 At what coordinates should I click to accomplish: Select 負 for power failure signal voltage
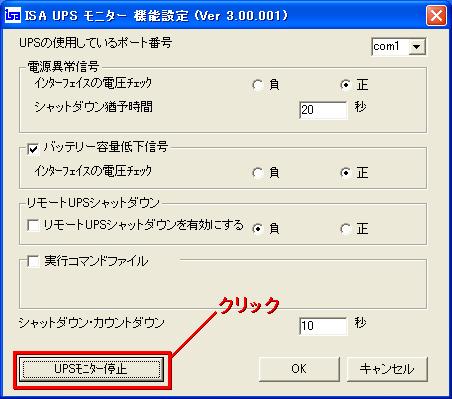click(x=257, y=85)
